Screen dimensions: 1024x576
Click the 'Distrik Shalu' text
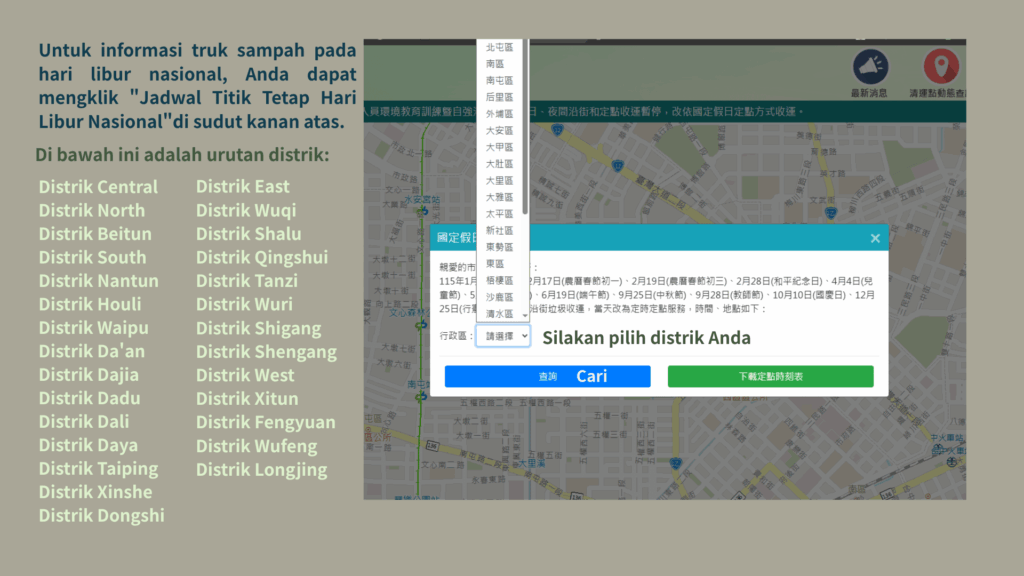coord(249,234)
